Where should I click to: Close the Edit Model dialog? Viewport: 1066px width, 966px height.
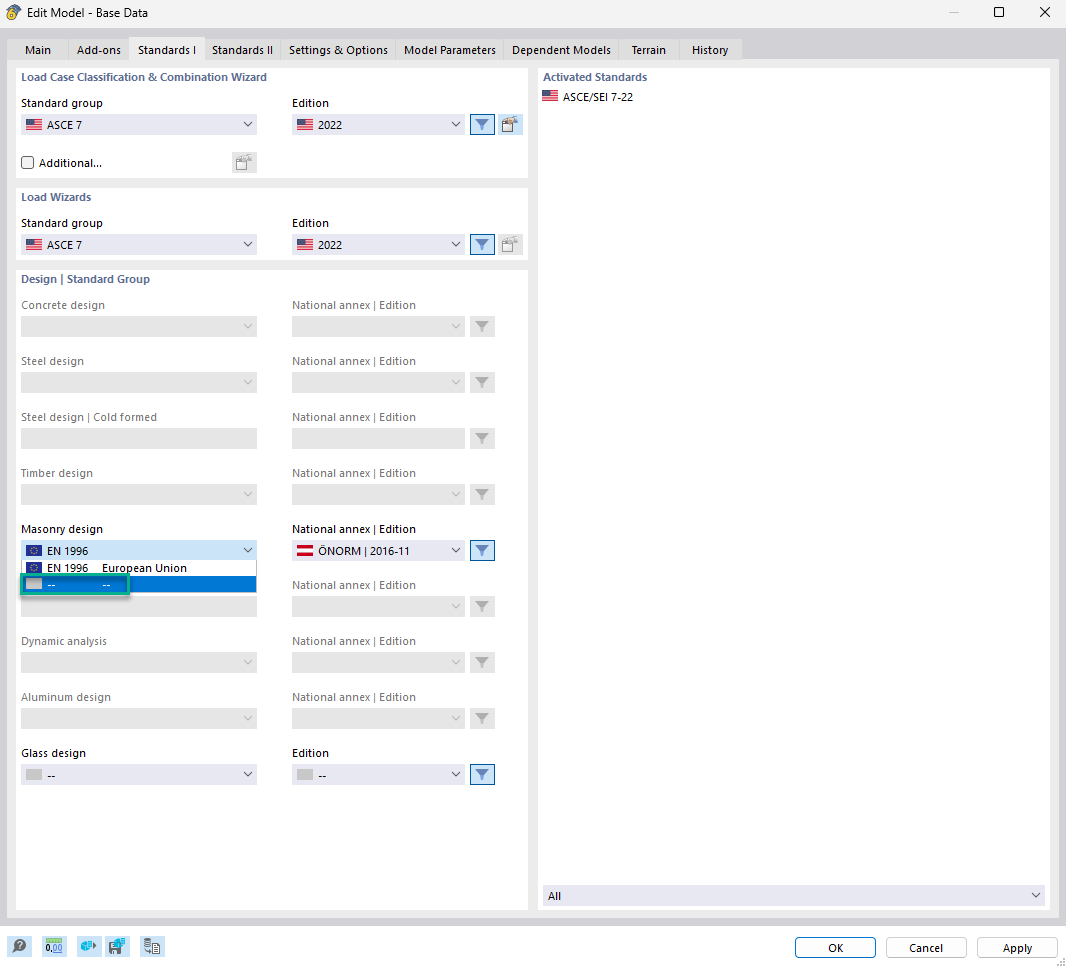(x=1045, y=12)
